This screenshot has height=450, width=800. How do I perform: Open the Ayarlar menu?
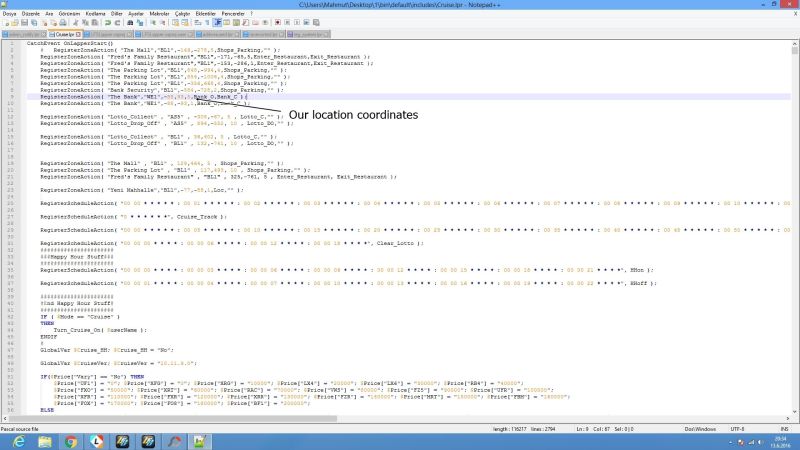(136, 14)
